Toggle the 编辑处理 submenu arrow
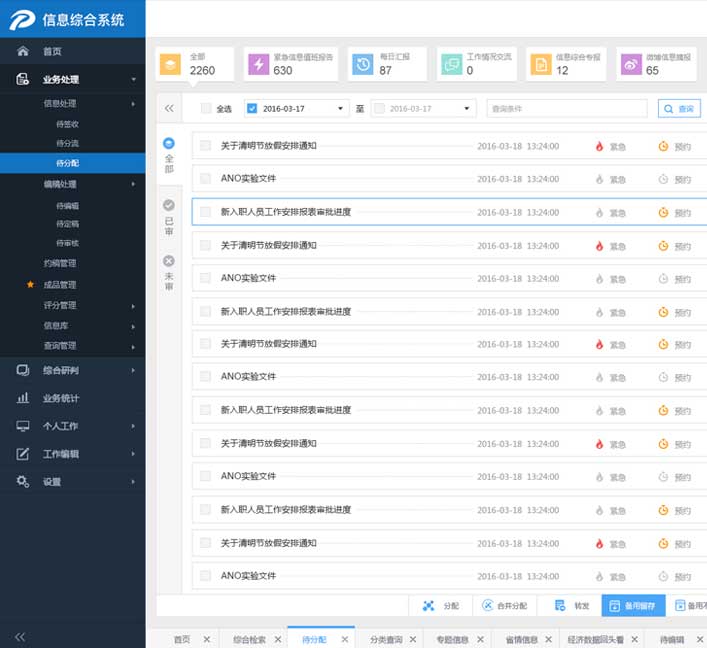Screen dimensions: 707x648 (x=133, y=184)
